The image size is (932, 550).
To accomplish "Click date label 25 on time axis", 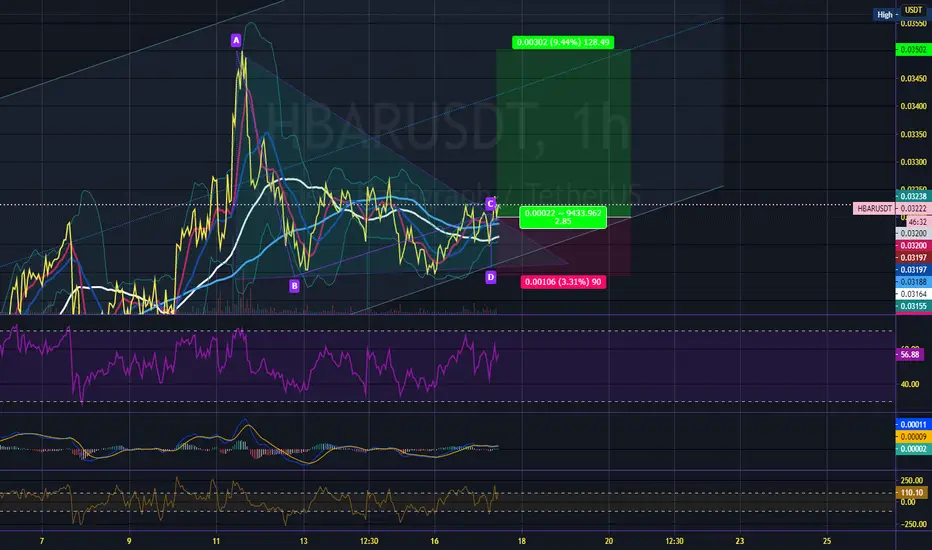I will [x=827, y=541].
